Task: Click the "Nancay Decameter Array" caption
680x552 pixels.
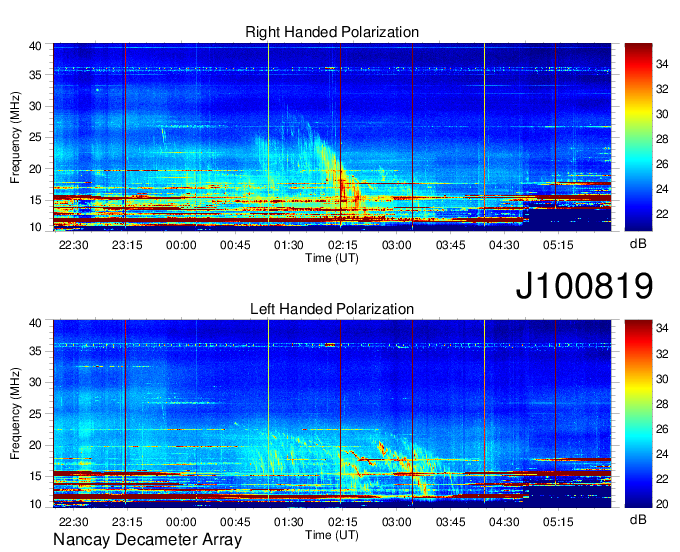Action: point(147,540)
